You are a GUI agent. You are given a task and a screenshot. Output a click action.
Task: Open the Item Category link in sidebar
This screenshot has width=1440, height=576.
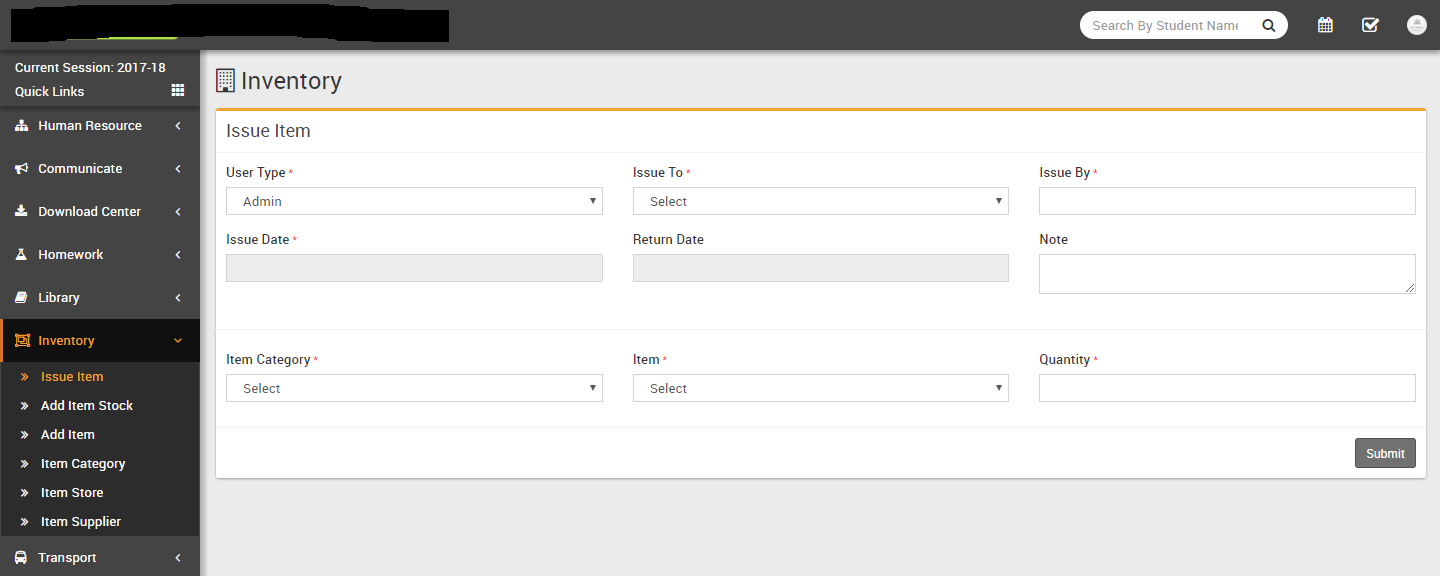click(82, 464)
